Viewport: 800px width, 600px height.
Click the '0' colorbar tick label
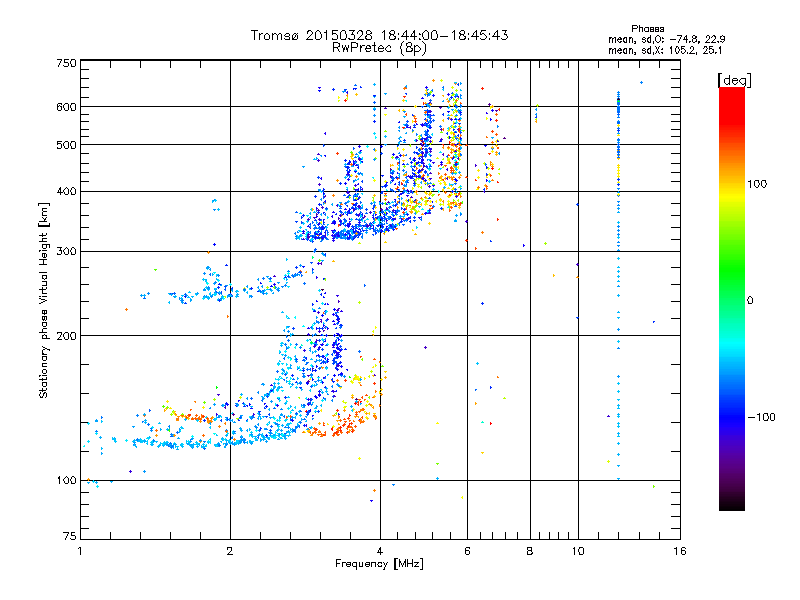pyautogui.click(x=749, y=301)
